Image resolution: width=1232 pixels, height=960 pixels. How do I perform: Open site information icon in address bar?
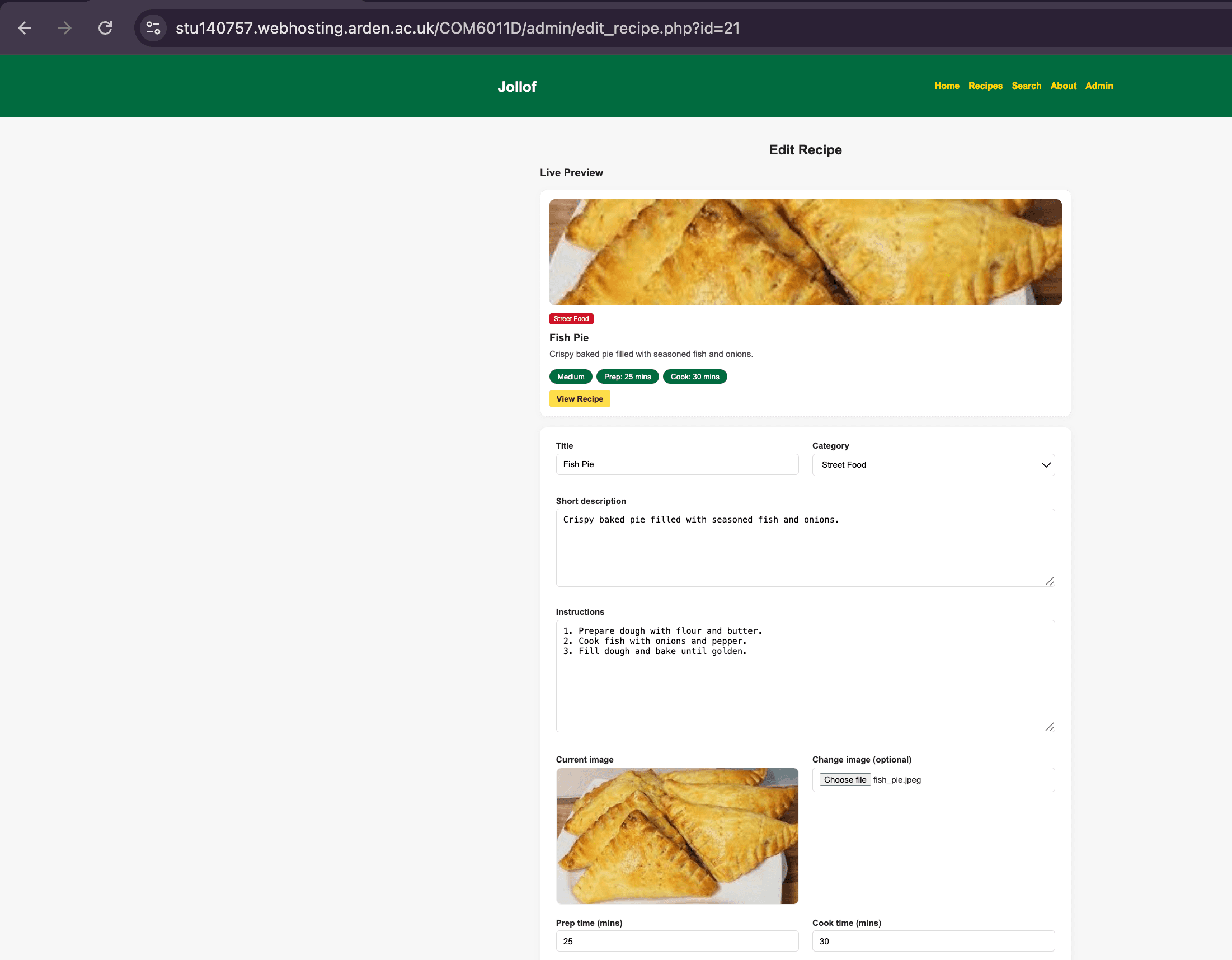pyautogui.click(x=153, y=27)
